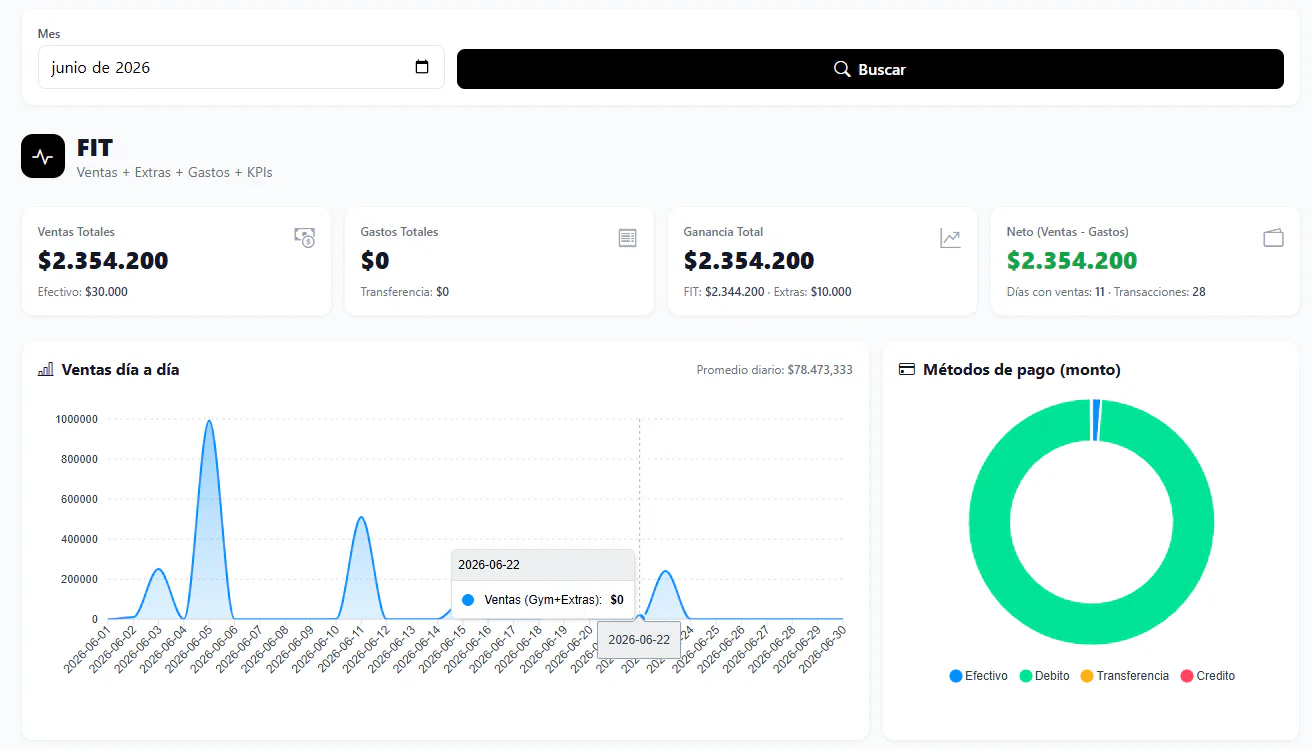
Task: Click the Ventas + Extras + Gastos + KPIs subtitle
Action: coord(175,172)
